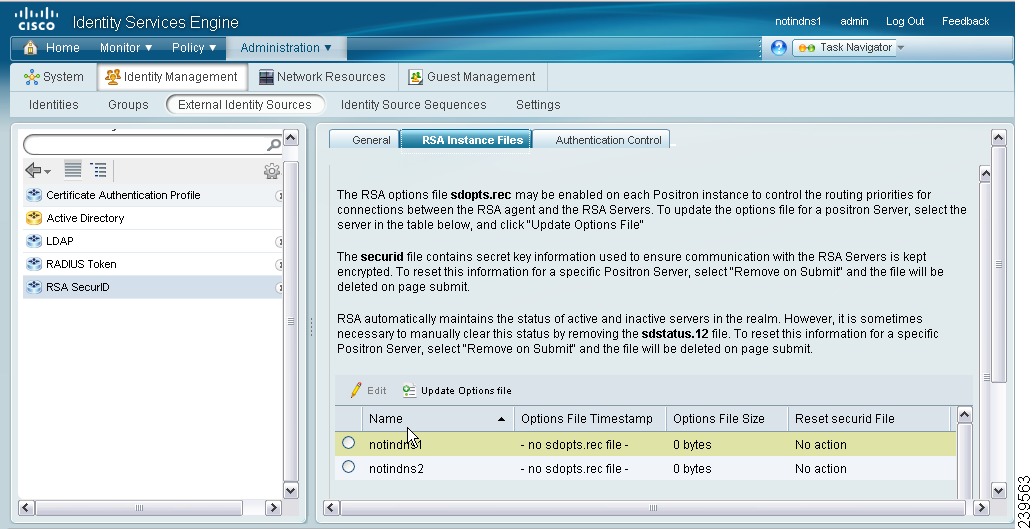The width and height of the screenshot is (1035, 529).
Task: Open the Administration dropdown menu
Action: (286, 48)
